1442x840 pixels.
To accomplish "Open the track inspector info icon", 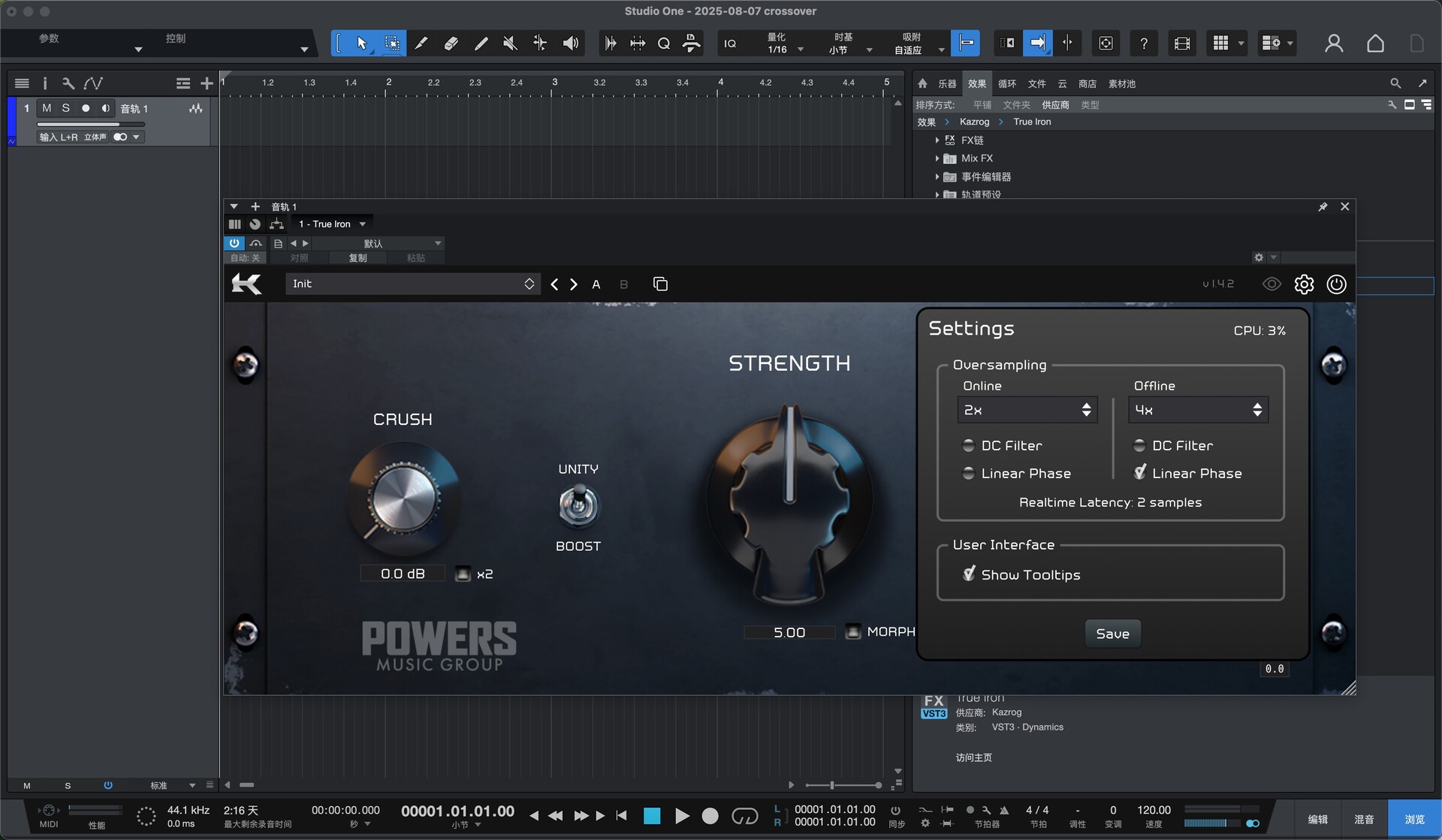I will pos(44,83).
